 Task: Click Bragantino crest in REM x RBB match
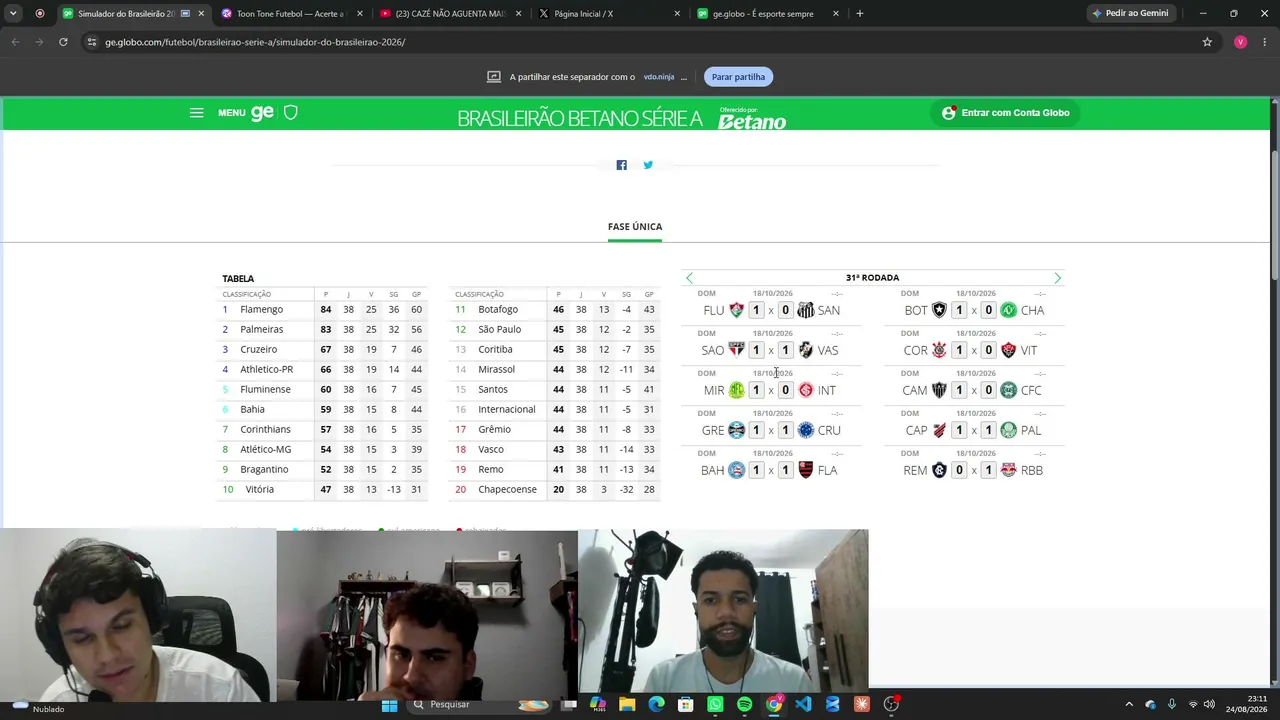click(1009, 470)
